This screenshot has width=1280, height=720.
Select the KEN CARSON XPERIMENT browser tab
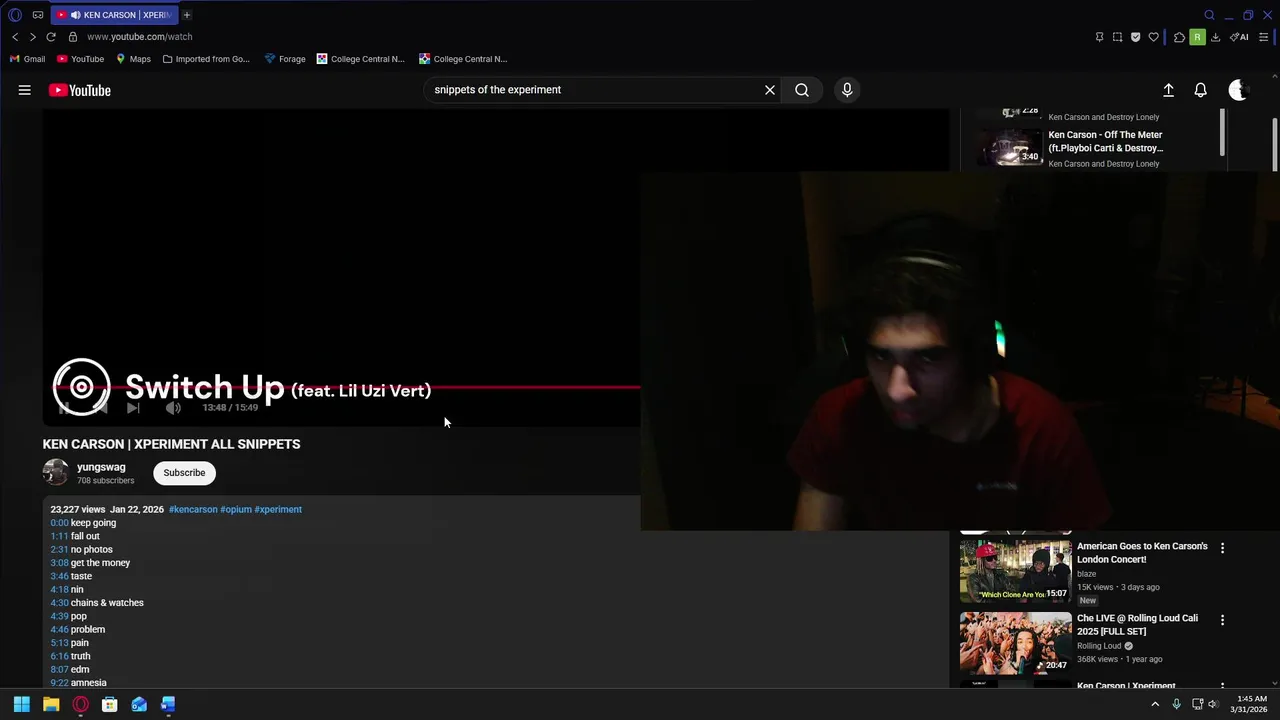(115, 15)
